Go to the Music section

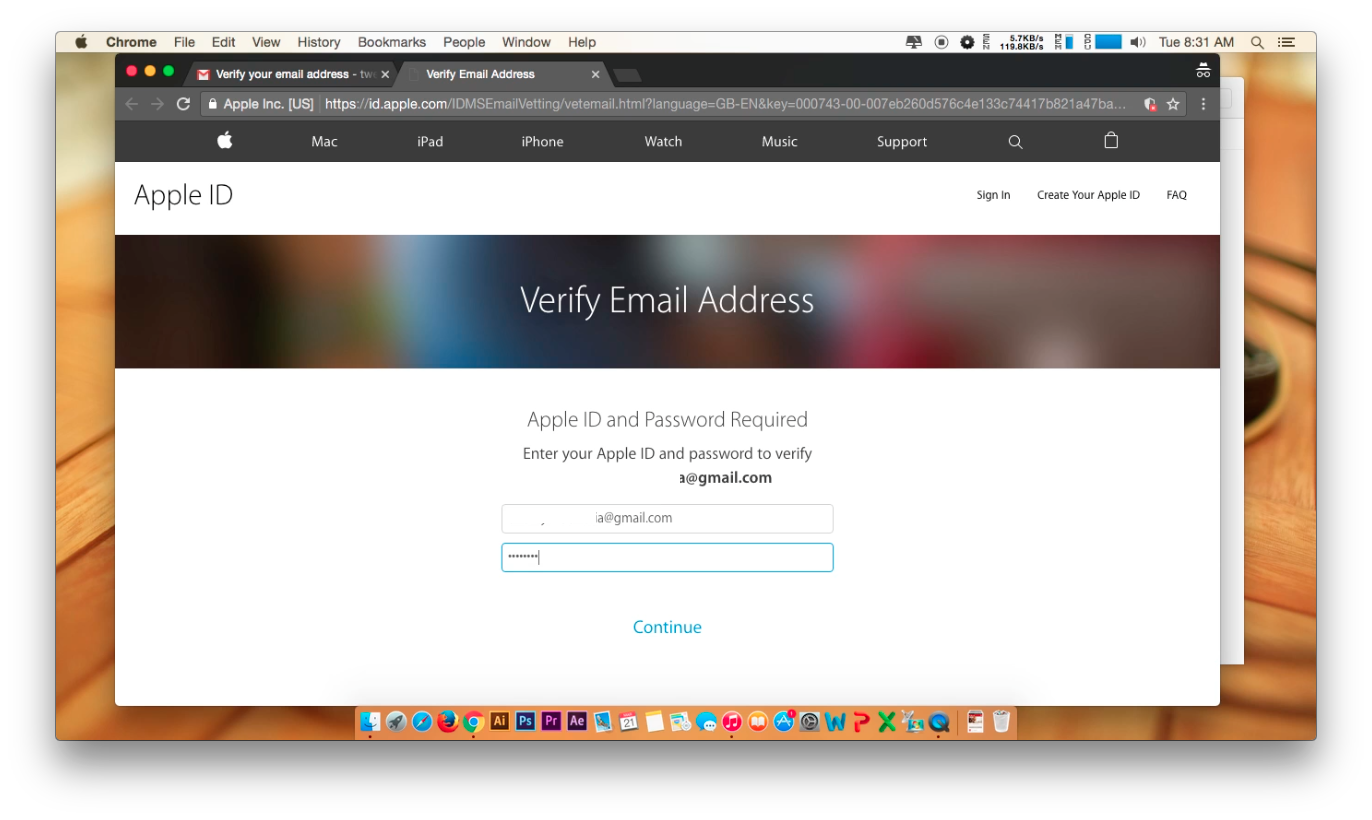click(x=779, y=142)
